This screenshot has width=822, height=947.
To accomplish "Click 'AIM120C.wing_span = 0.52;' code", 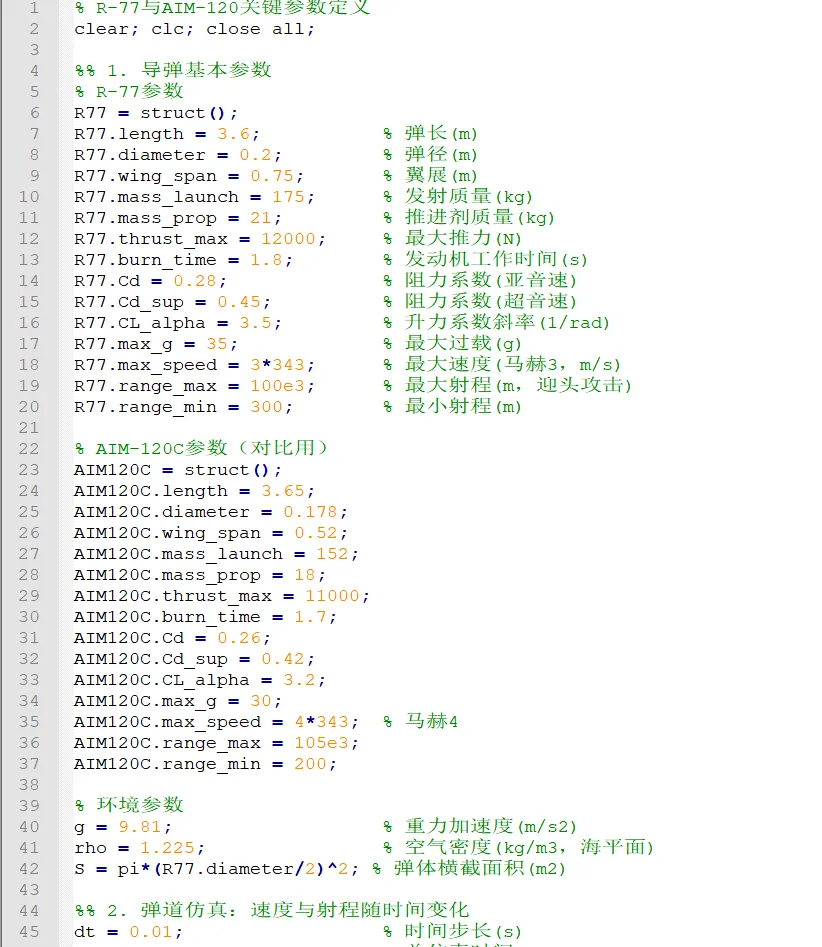I will [x=211, y=533].
